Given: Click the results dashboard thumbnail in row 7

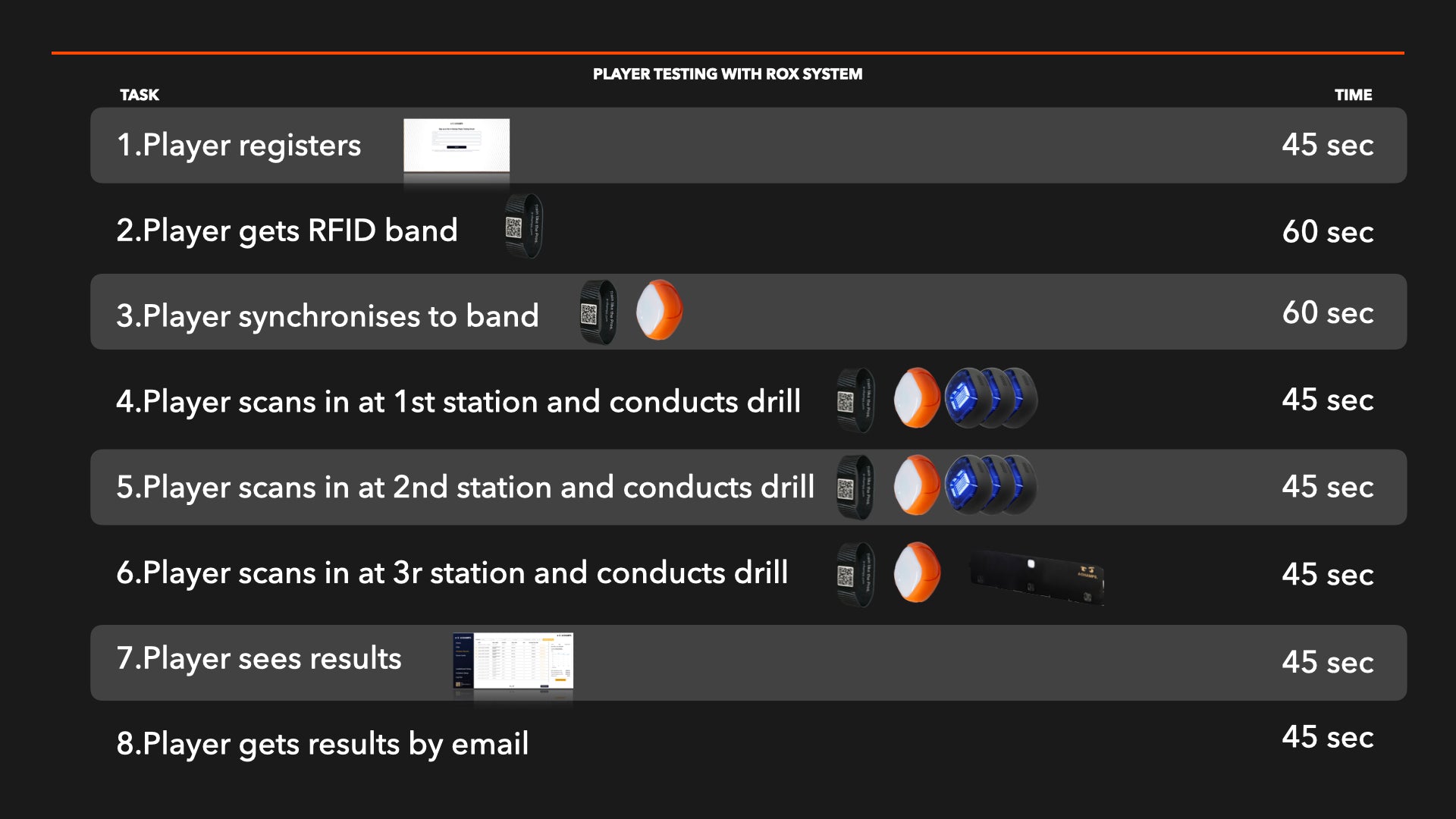Looking at the screenshot, I should 513,661.
